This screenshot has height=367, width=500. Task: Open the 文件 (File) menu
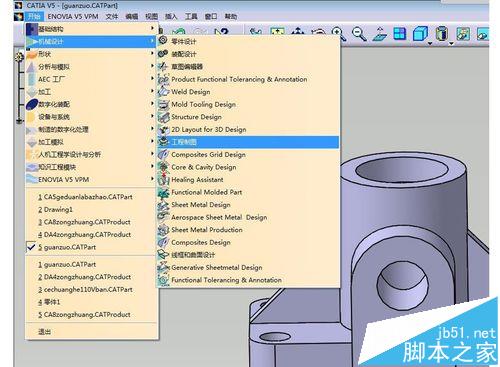[x=112, y=16]
